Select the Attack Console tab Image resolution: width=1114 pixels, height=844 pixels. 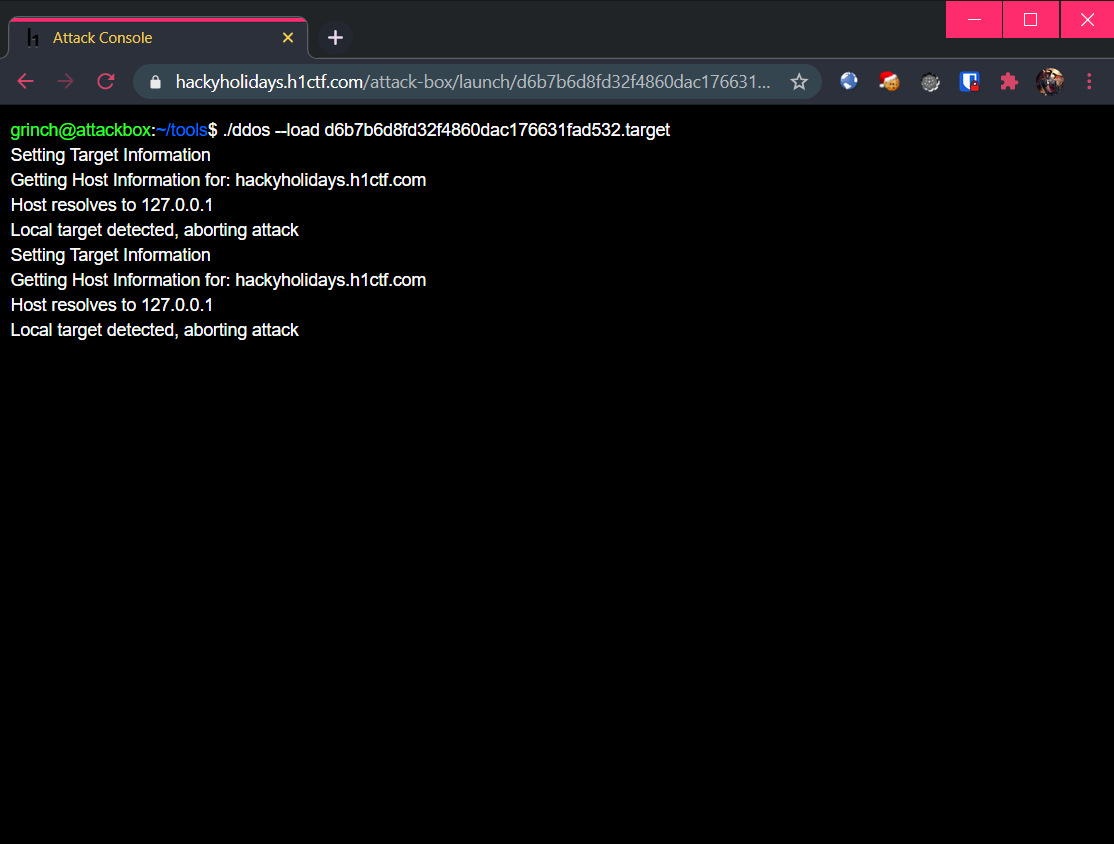click(158, 38)
